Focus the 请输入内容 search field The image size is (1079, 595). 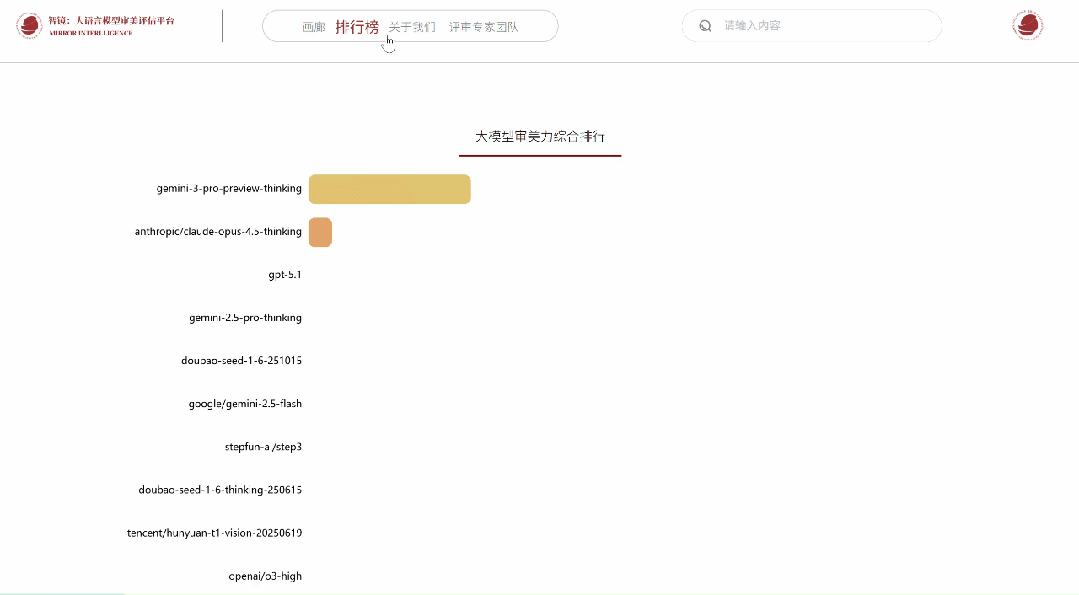point(812,26)
